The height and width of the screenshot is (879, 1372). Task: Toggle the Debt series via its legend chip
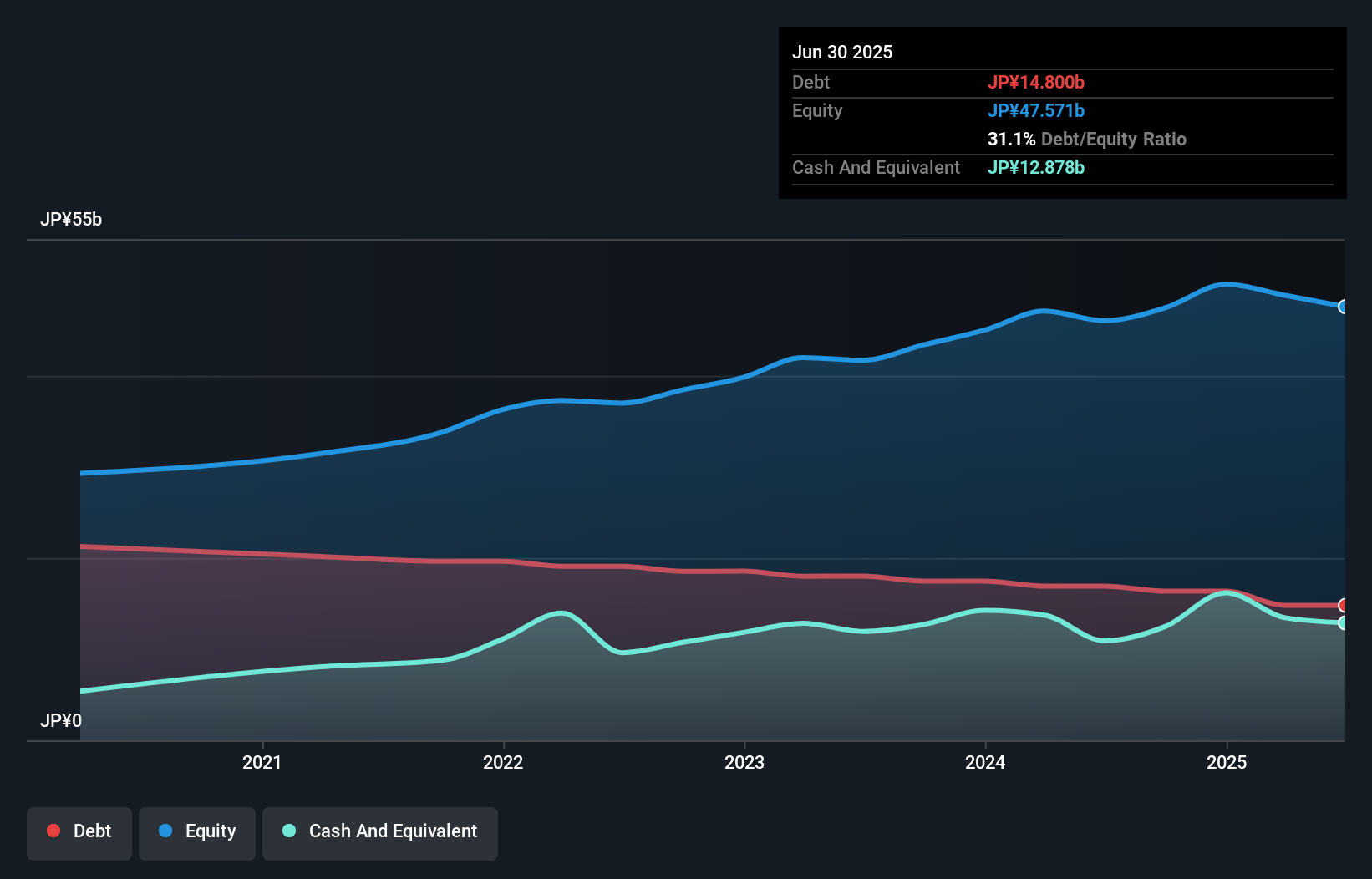click(79, 831)
